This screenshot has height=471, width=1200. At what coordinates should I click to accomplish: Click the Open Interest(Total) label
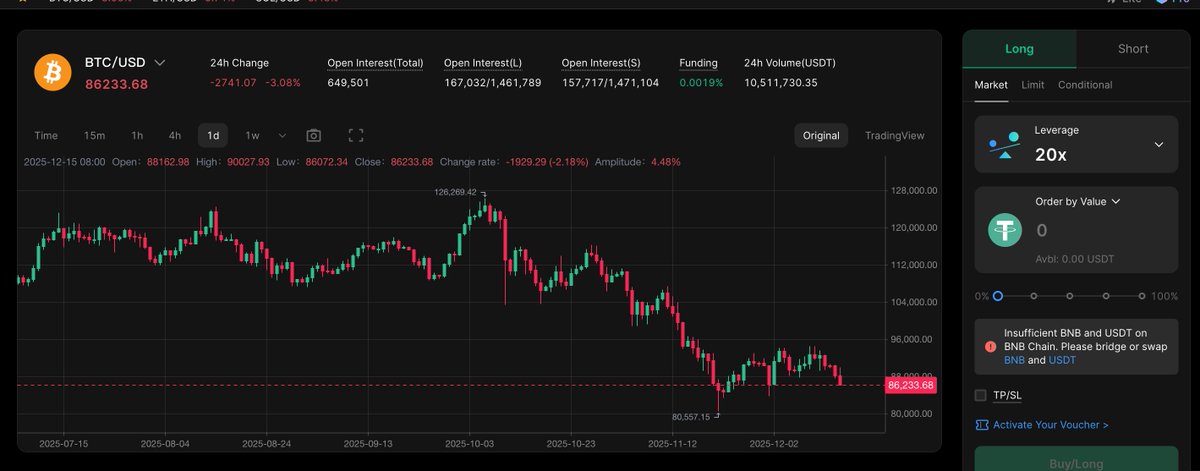[375, 63]
